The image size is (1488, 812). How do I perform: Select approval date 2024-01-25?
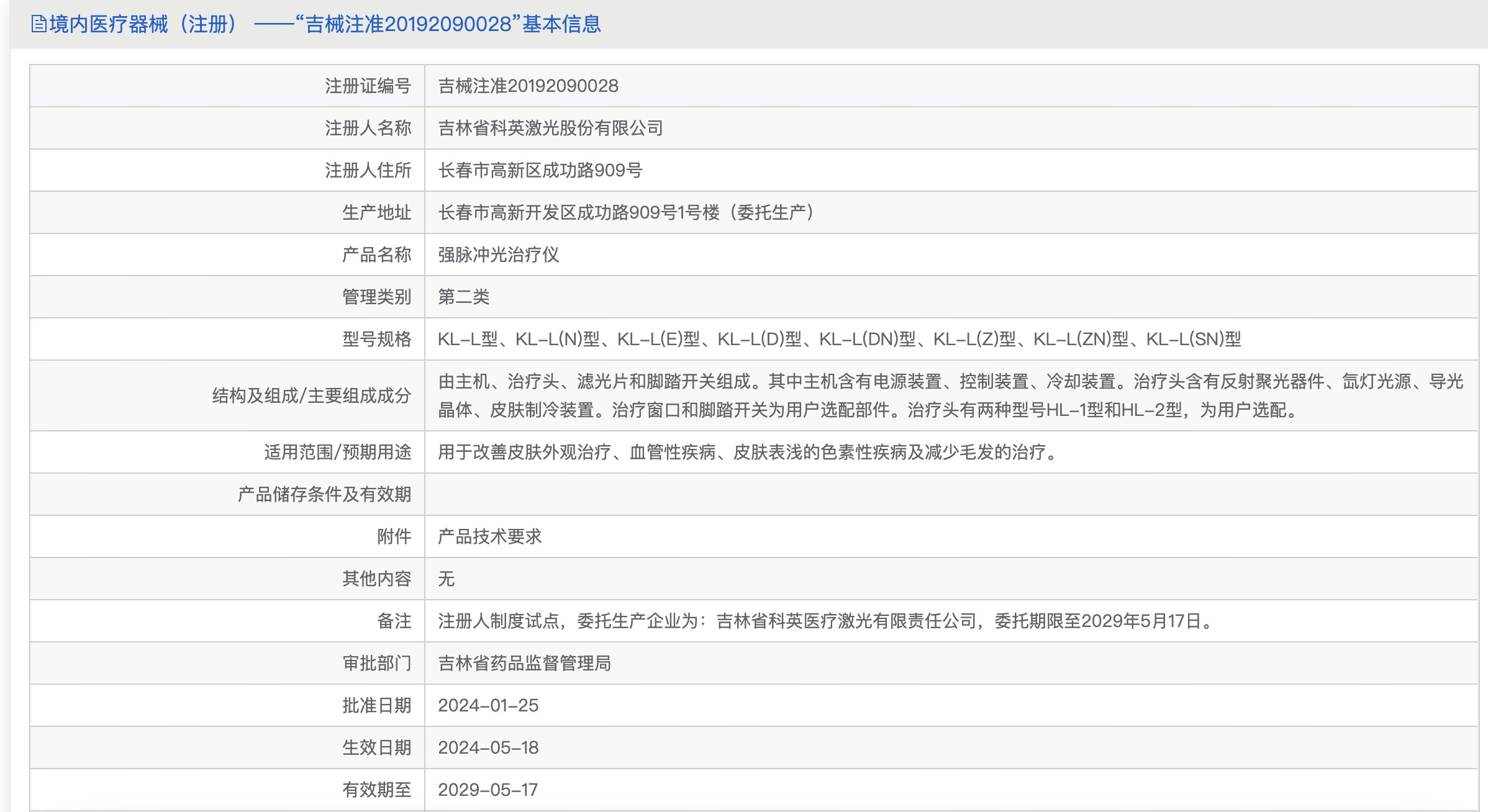pyautogui.click(x=488, y=705)
